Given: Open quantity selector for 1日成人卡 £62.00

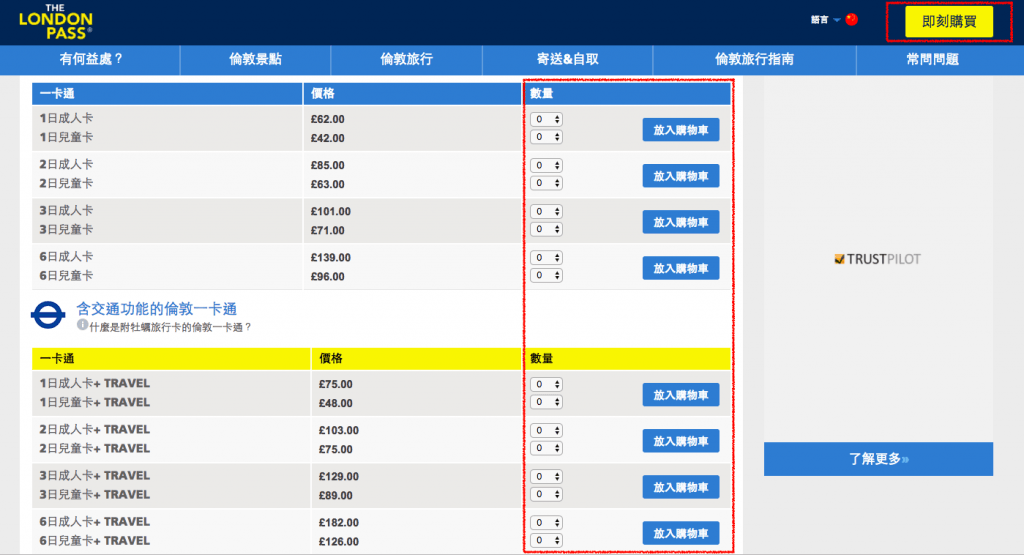Looking at the screenshot, I should [x=546, y=119].
